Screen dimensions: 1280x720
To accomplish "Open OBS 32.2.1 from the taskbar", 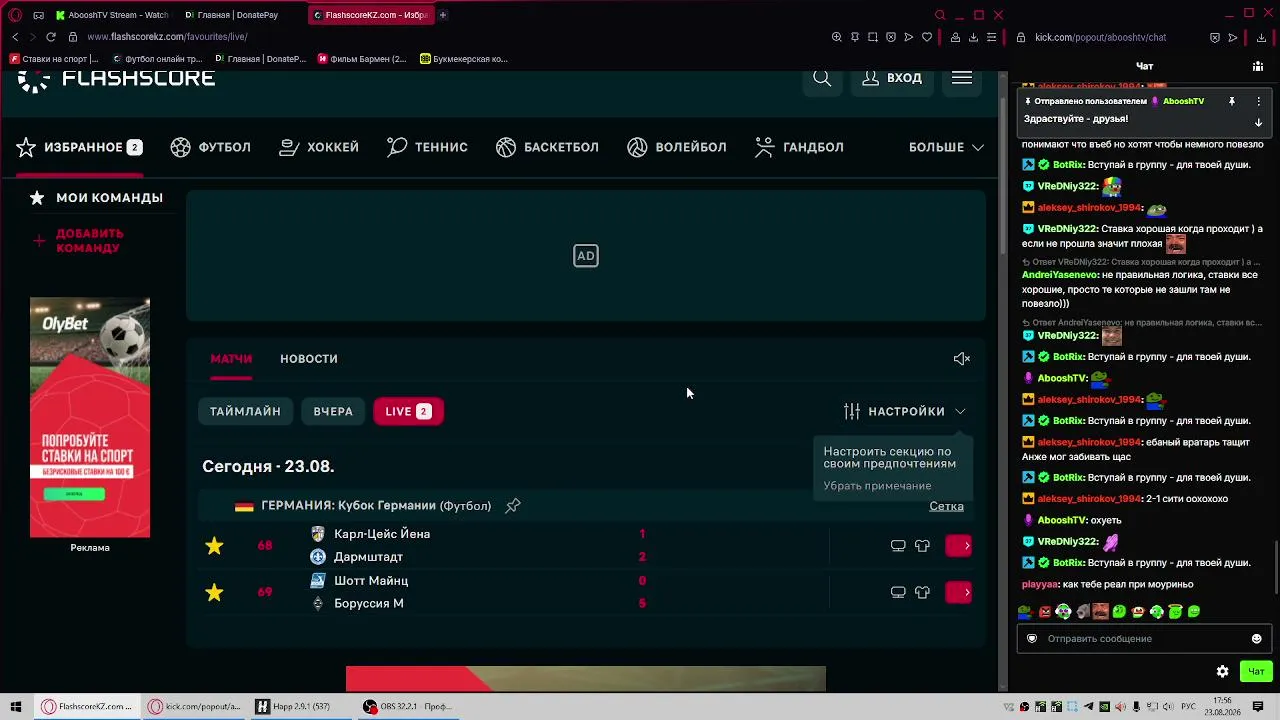I will [409, 707].
